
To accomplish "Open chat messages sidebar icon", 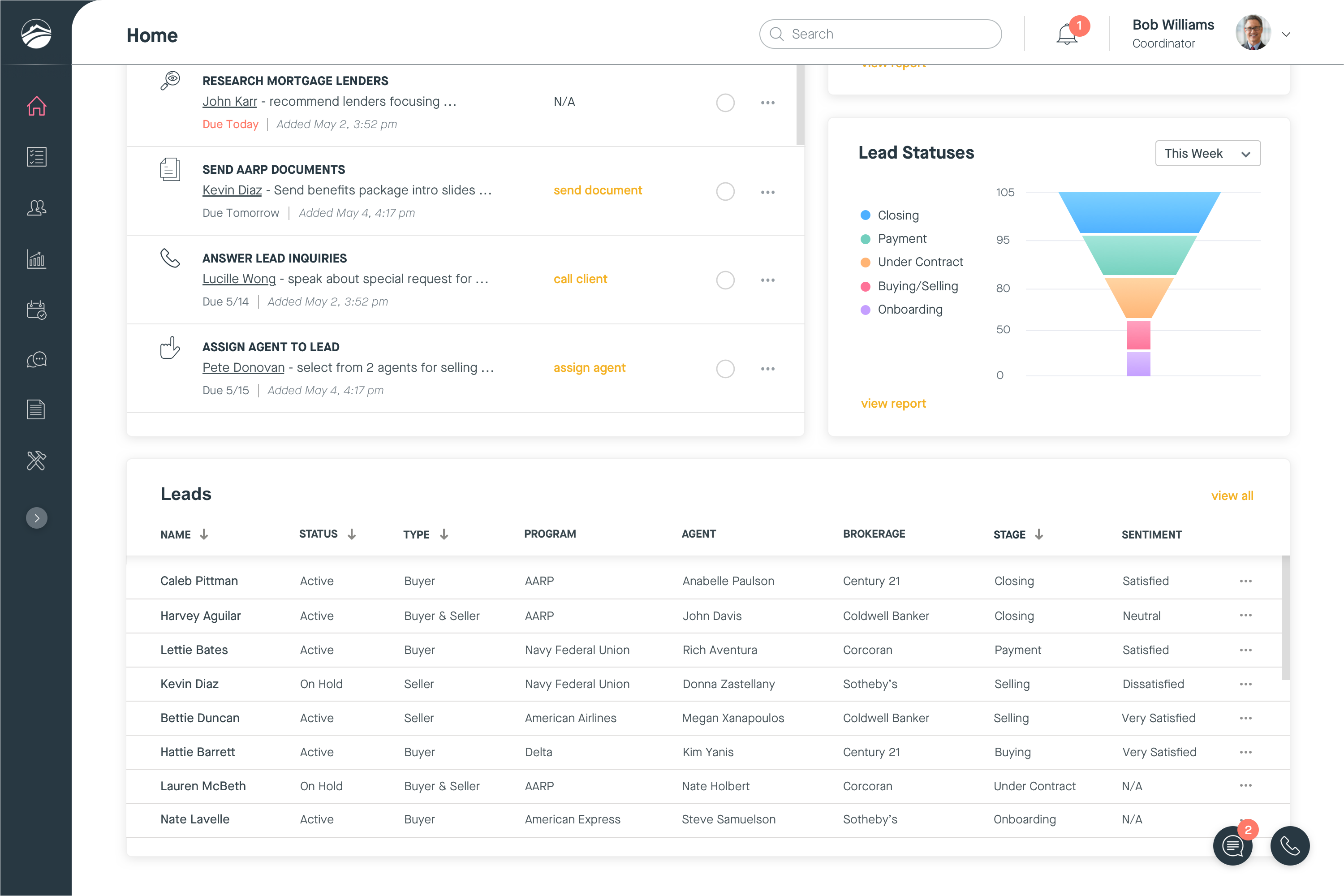I will (37, 359).
